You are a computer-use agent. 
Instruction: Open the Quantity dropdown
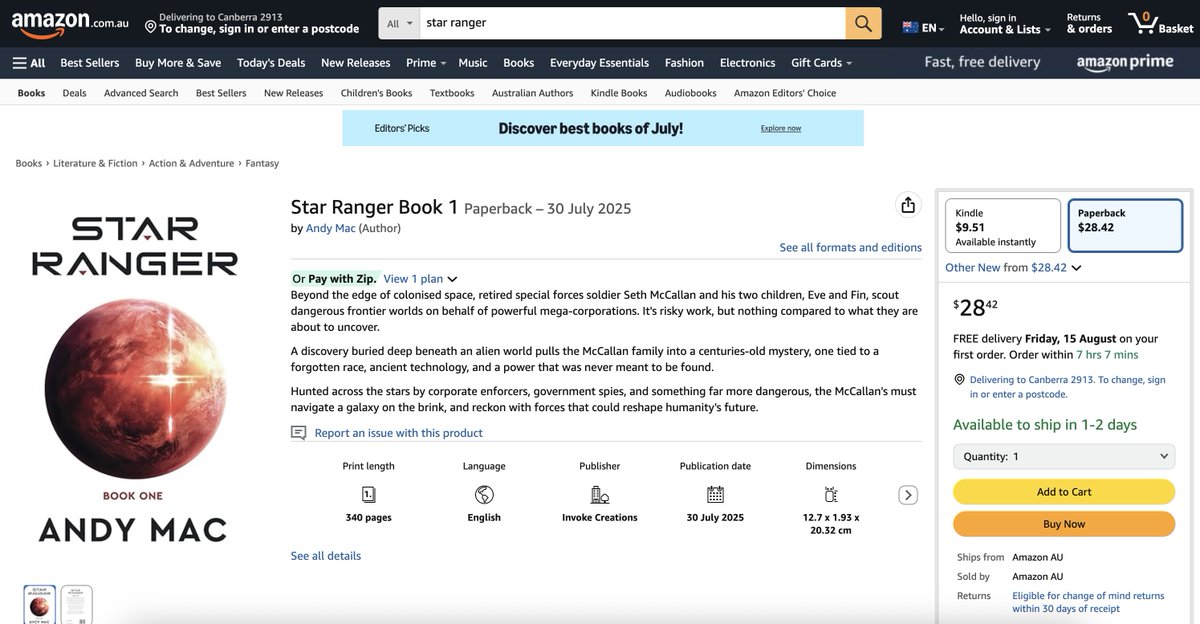(1063, 456)
